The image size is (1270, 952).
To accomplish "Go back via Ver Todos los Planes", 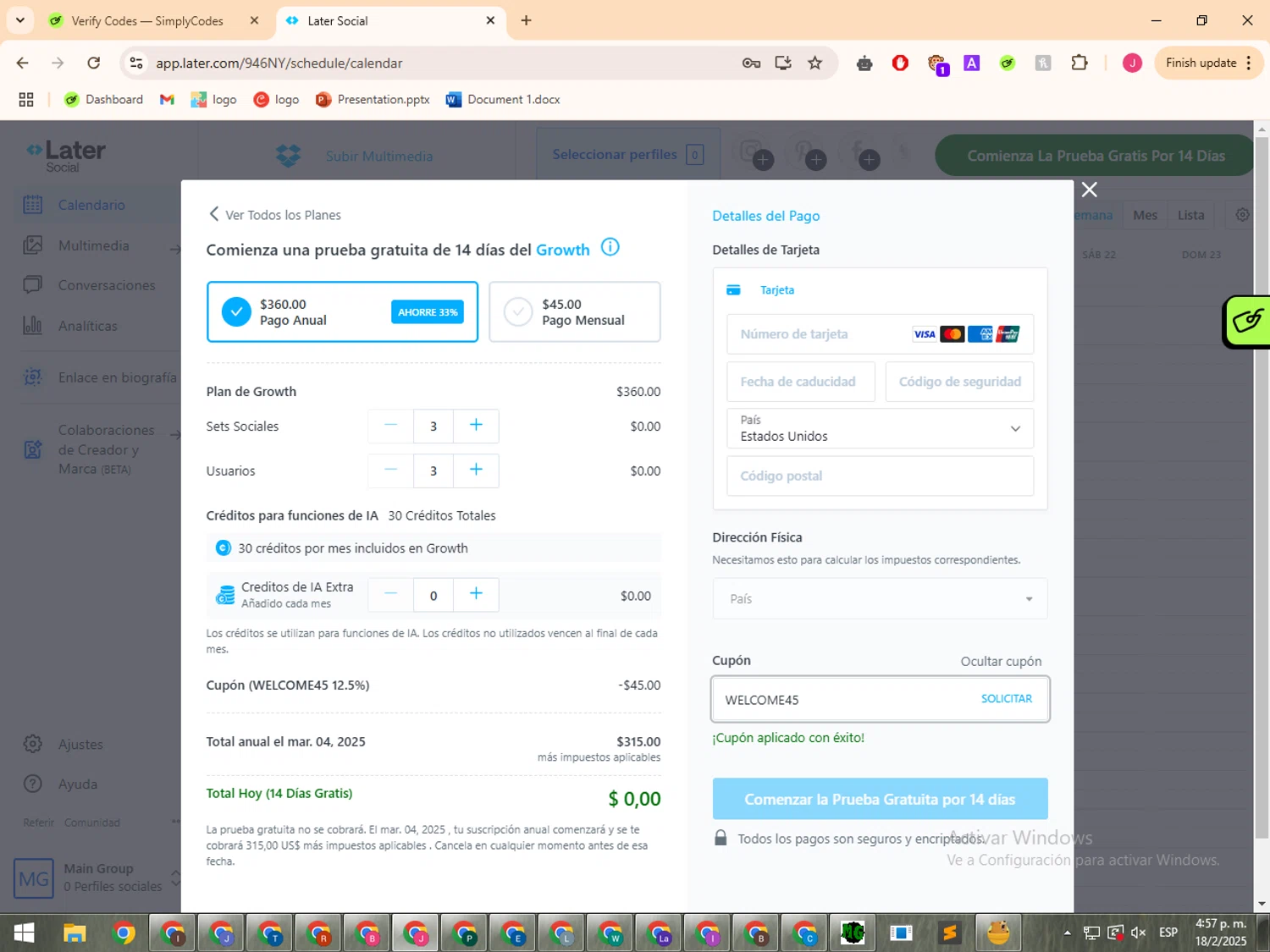I will point(275,215).
